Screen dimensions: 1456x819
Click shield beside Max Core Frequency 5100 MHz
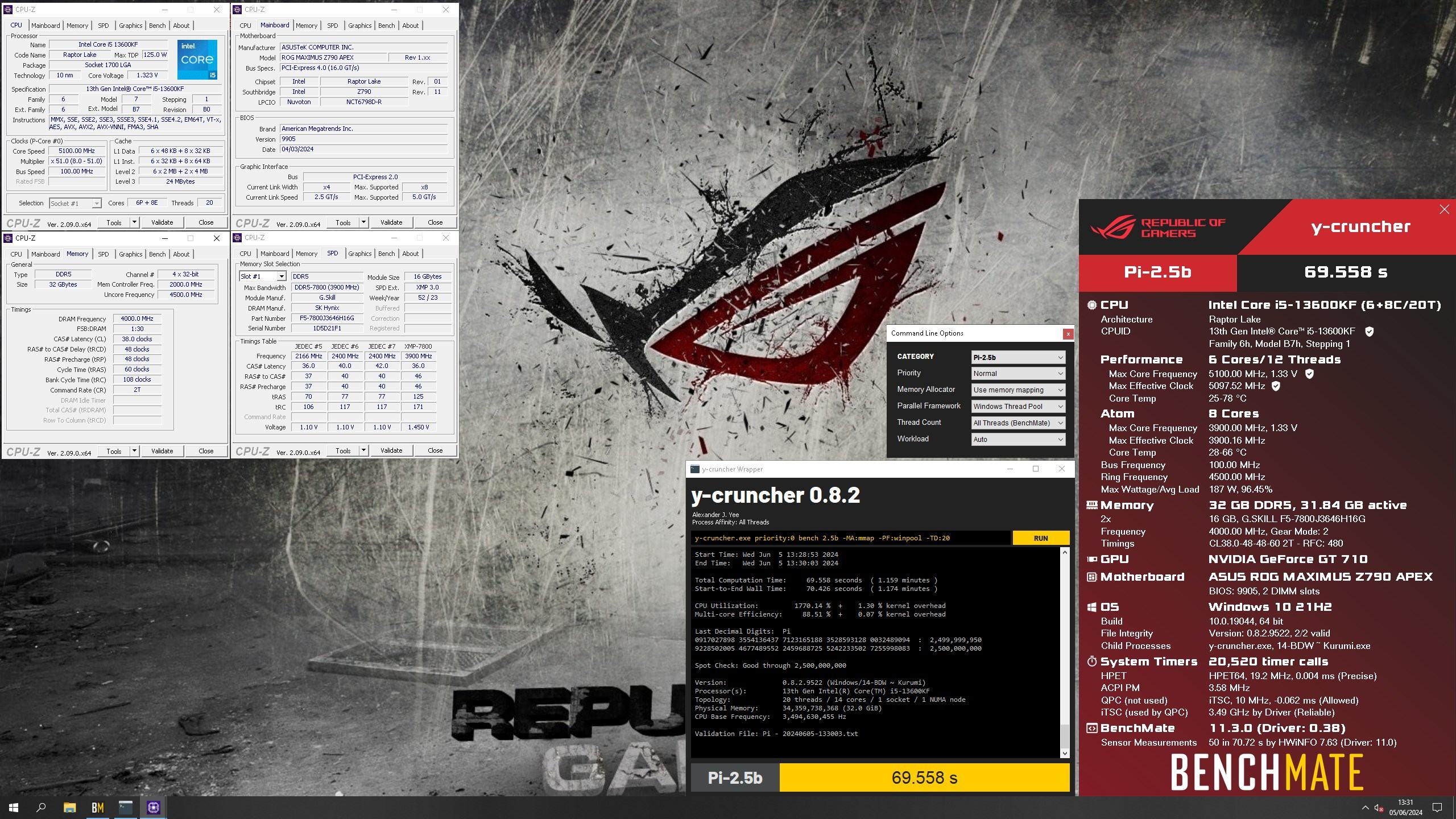tap(1309, 374)
